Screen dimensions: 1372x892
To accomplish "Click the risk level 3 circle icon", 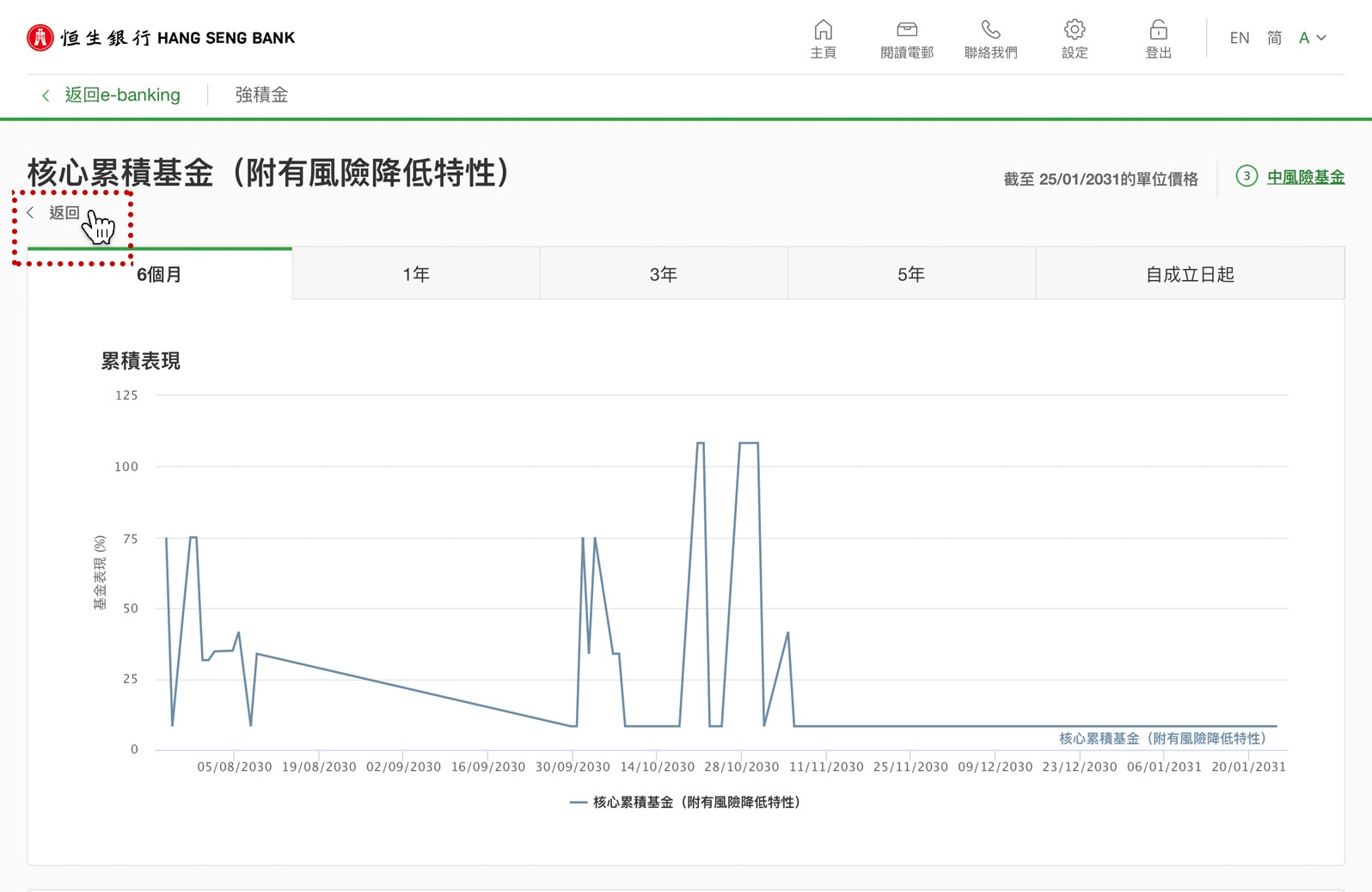I will (1246, 176).
